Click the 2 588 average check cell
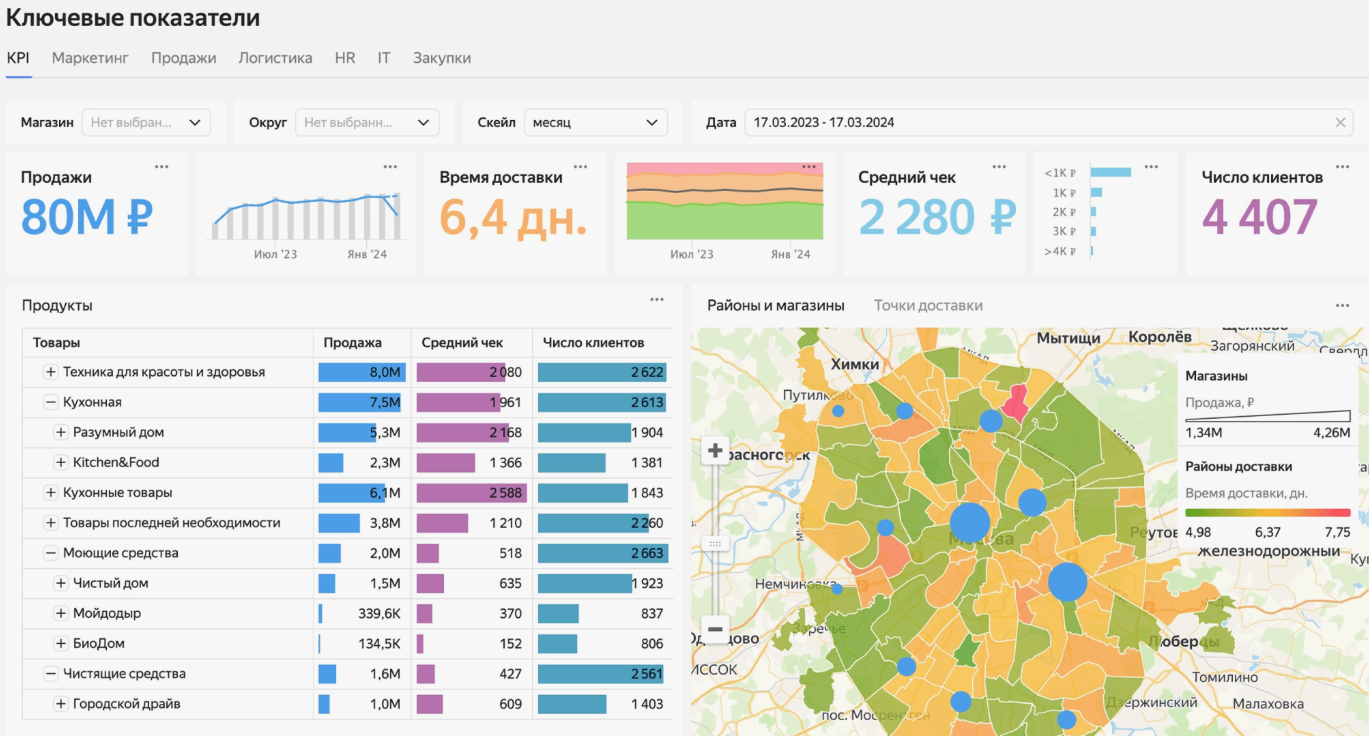Image resolution: width=1369 pixels, height=736 pixels. click(x=472, y=493)
